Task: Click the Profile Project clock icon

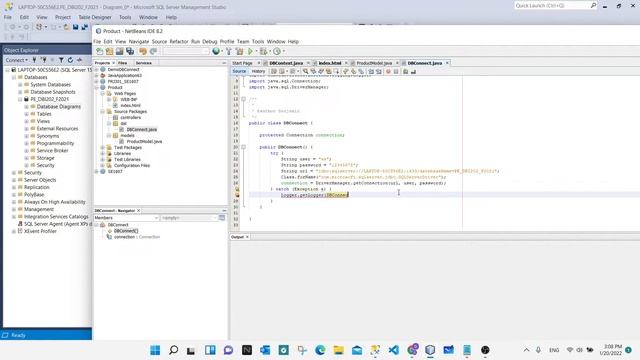Action: (x=277, y=51)
